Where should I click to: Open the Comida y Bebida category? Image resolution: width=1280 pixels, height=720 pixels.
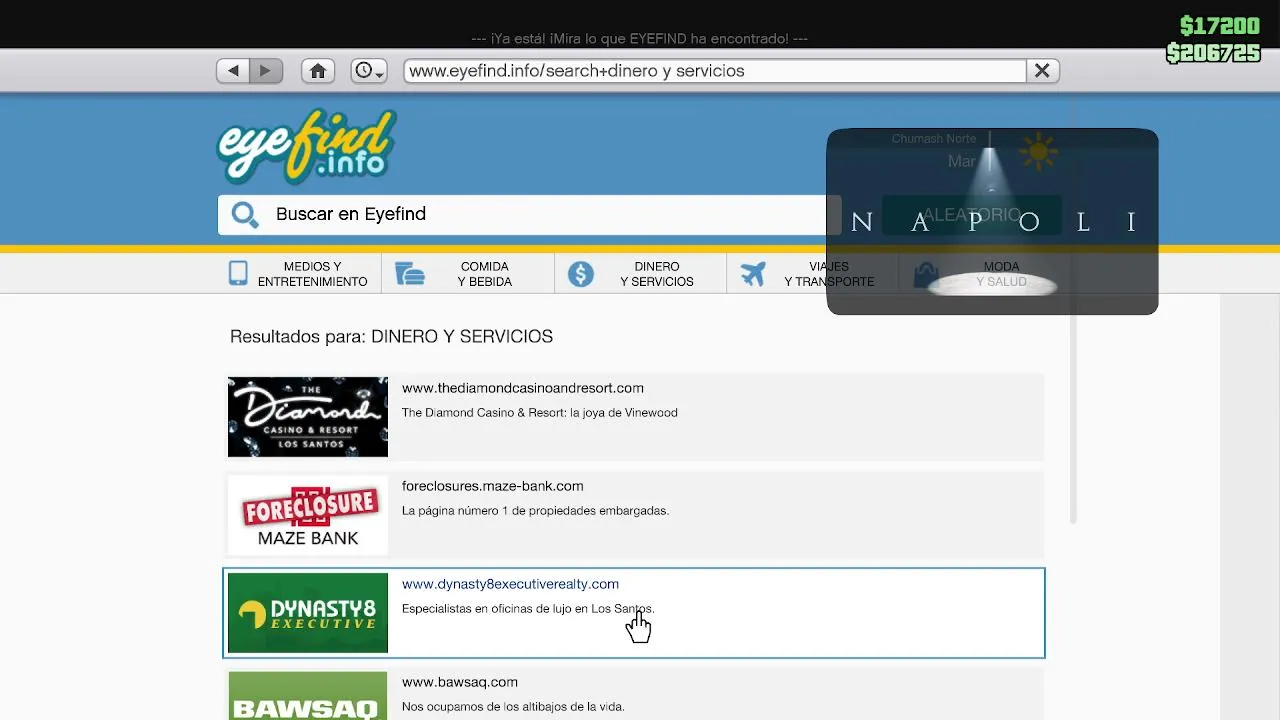point(468,274)
